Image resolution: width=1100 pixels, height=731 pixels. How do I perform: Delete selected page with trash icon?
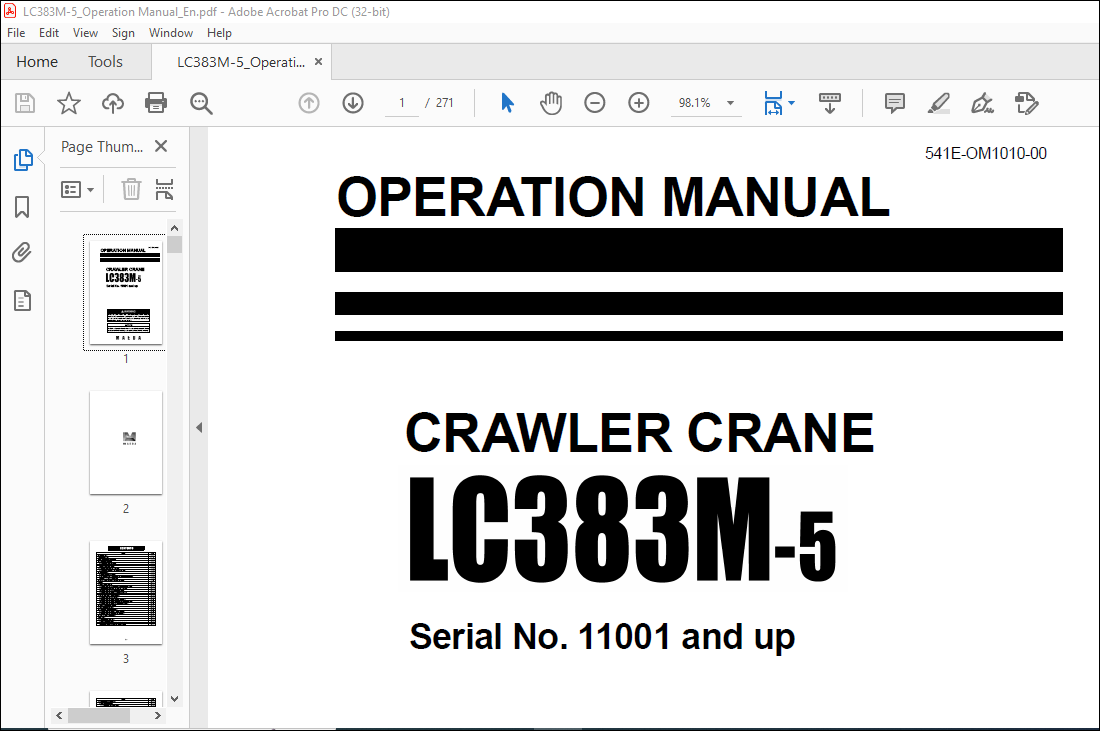tap(131, 189)
